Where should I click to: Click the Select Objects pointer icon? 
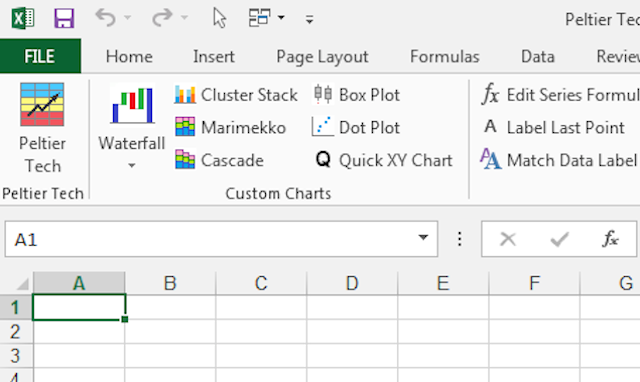point(220,18)
